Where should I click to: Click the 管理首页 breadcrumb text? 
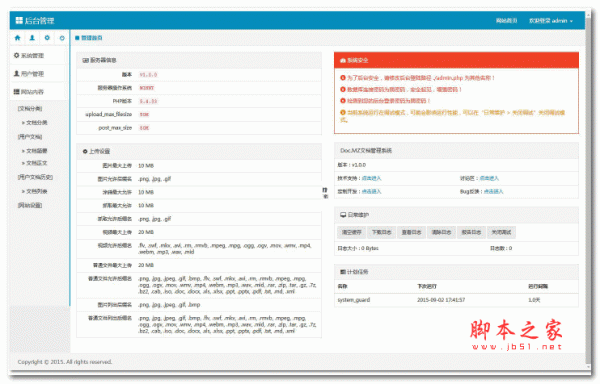pos(91,38)
